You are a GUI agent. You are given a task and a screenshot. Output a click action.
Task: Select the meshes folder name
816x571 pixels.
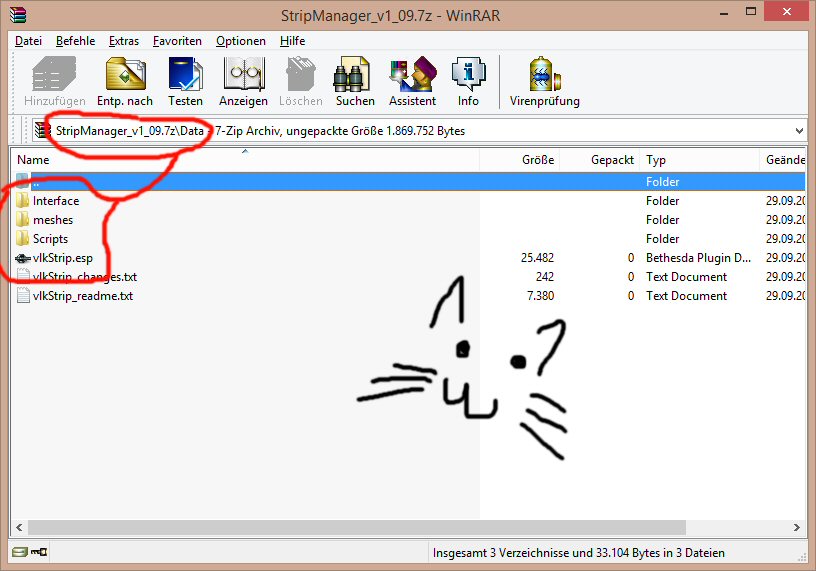coord(53,220)
